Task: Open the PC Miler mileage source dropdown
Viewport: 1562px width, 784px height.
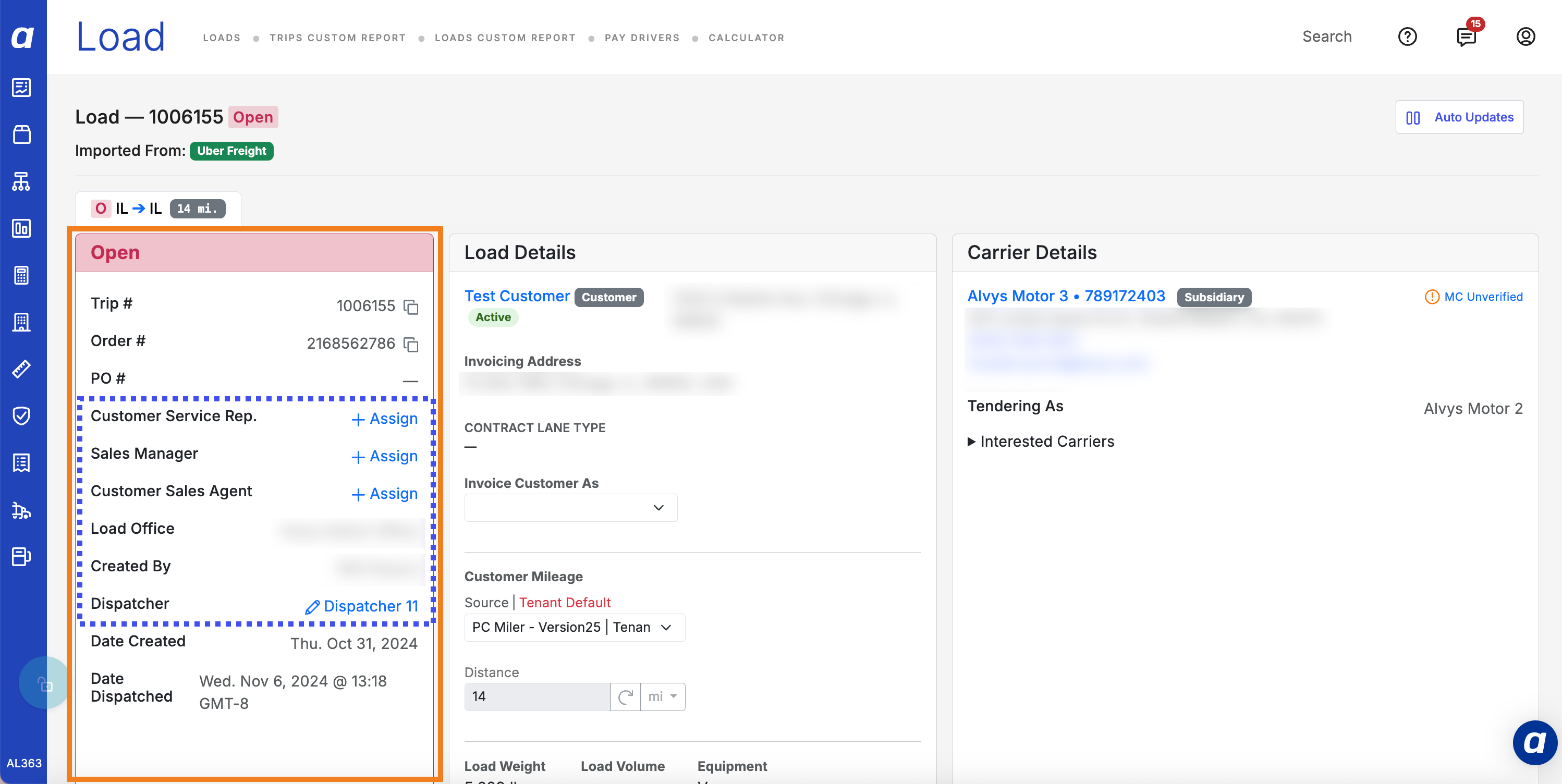Action: [574, 627]
